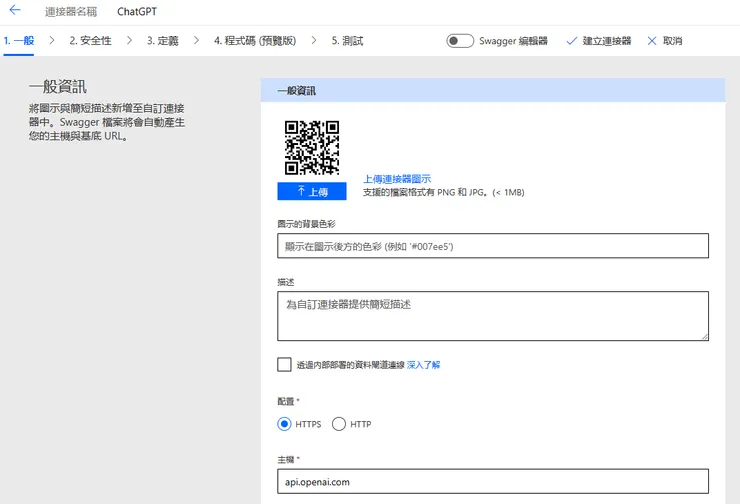740x504 pixels.
Task: Go to the 5. 測試 step
Action: point(347,41)
